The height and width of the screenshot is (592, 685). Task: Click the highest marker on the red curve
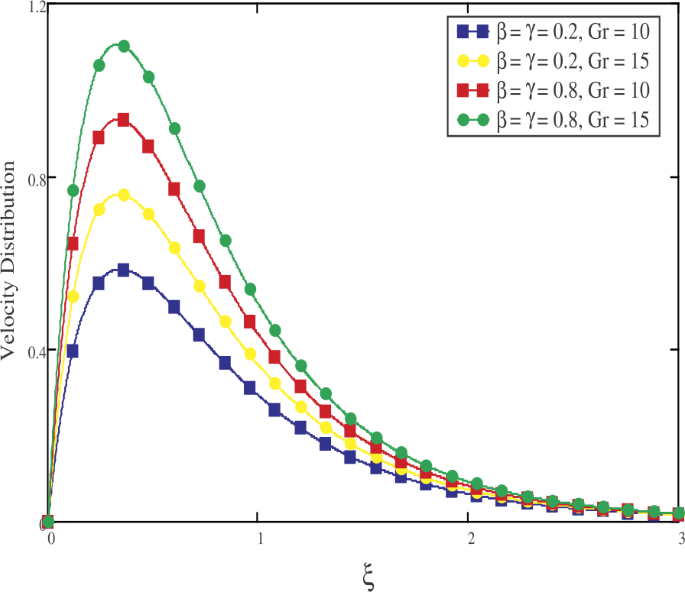[x=124, y=120]
